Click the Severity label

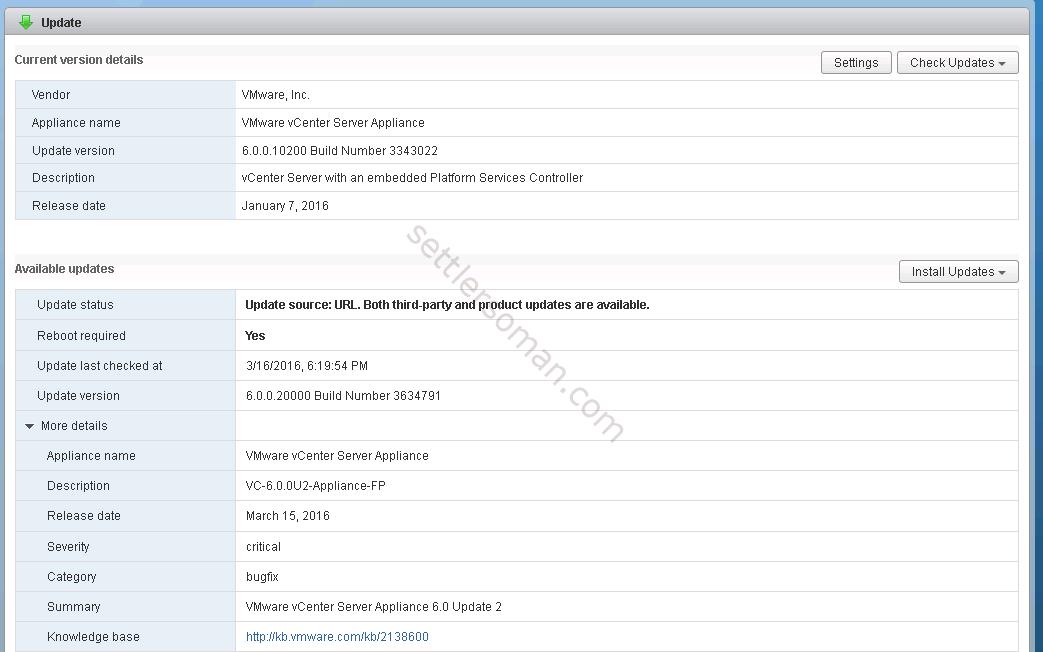coord(68,547)
